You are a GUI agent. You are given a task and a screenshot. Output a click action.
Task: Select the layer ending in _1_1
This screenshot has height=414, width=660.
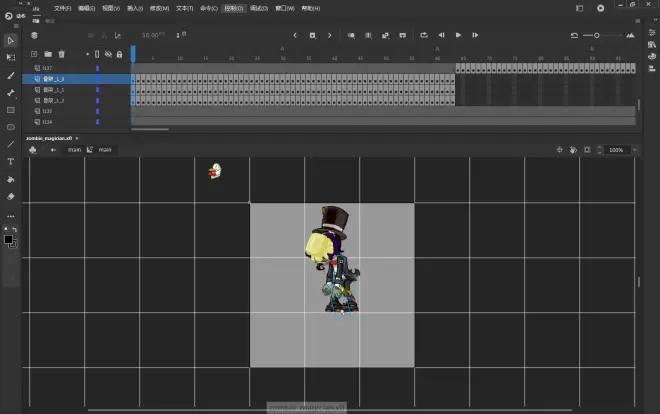pos(53,90)
